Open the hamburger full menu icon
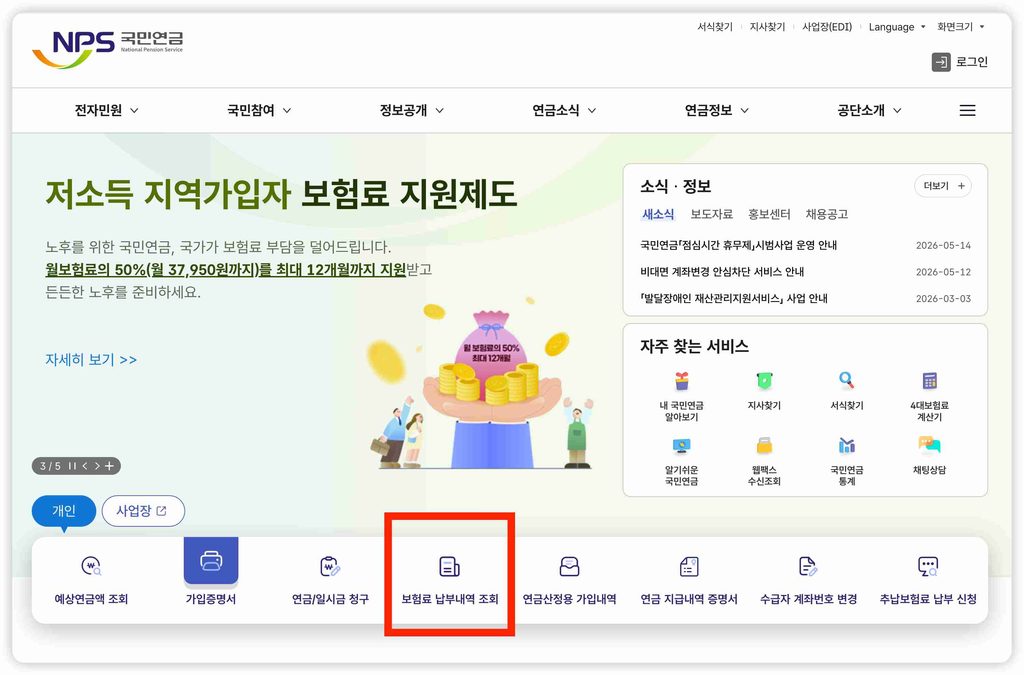 967,110
